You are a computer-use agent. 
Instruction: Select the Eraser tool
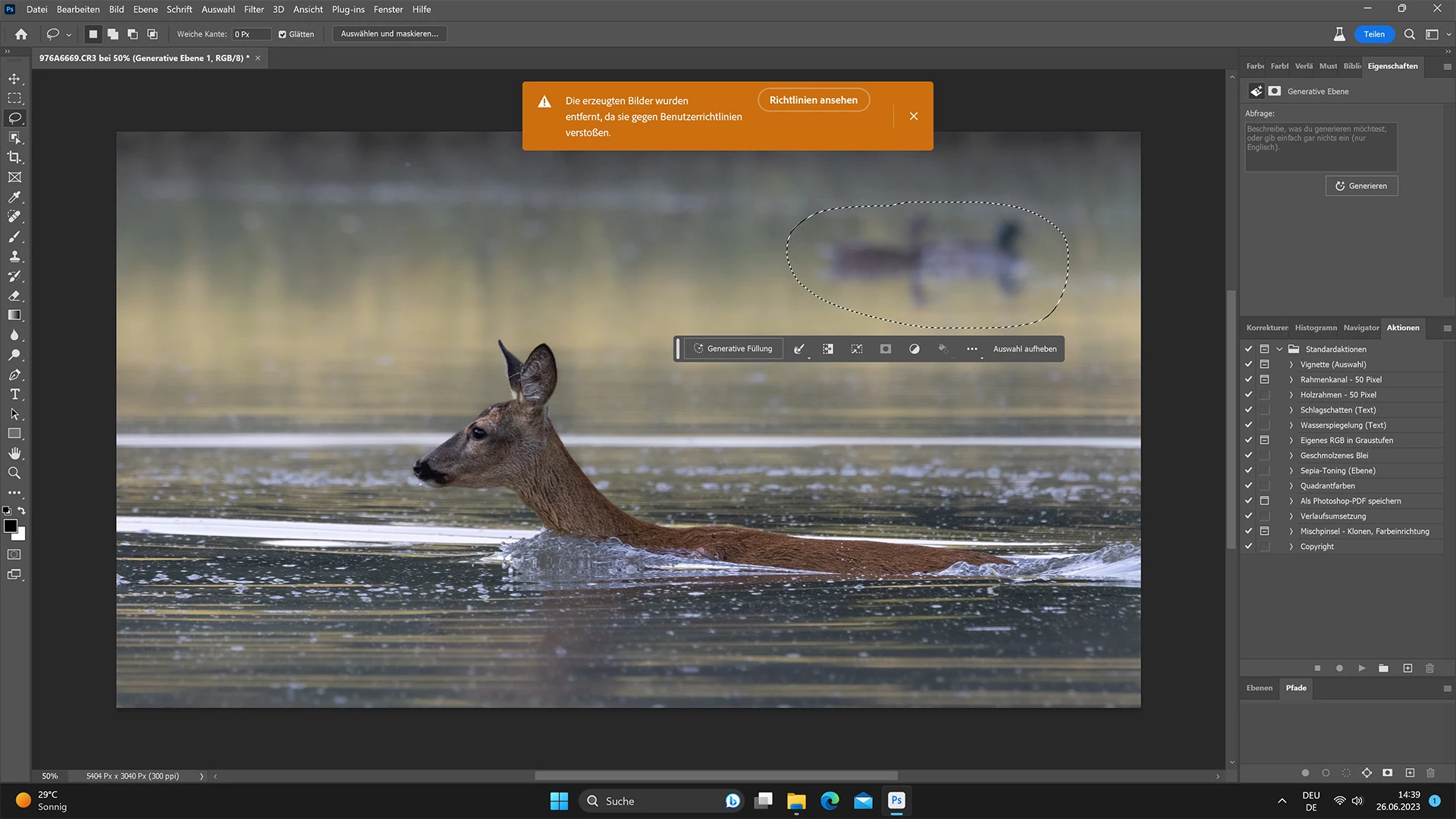point(14,296)
